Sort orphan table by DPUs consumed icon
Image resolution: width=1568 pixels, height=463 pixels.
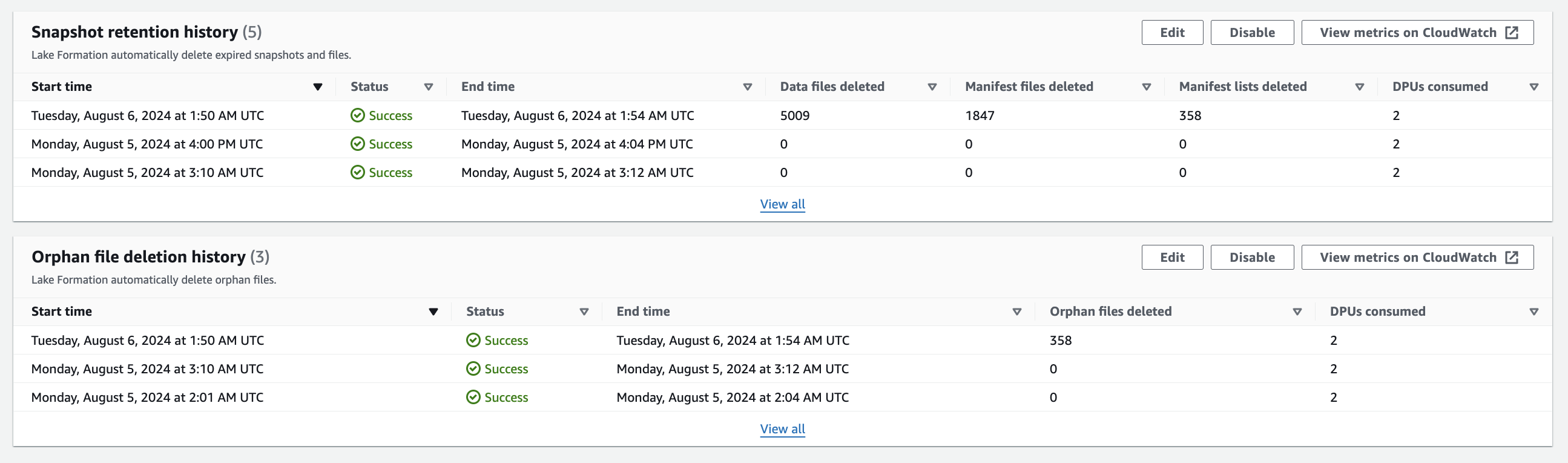[x=1534, y=312]
